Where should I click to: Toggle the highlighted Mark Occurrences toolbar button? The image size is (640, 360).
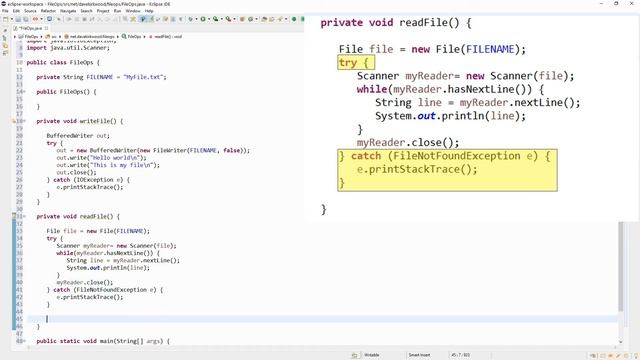click(x=142, y=19)
